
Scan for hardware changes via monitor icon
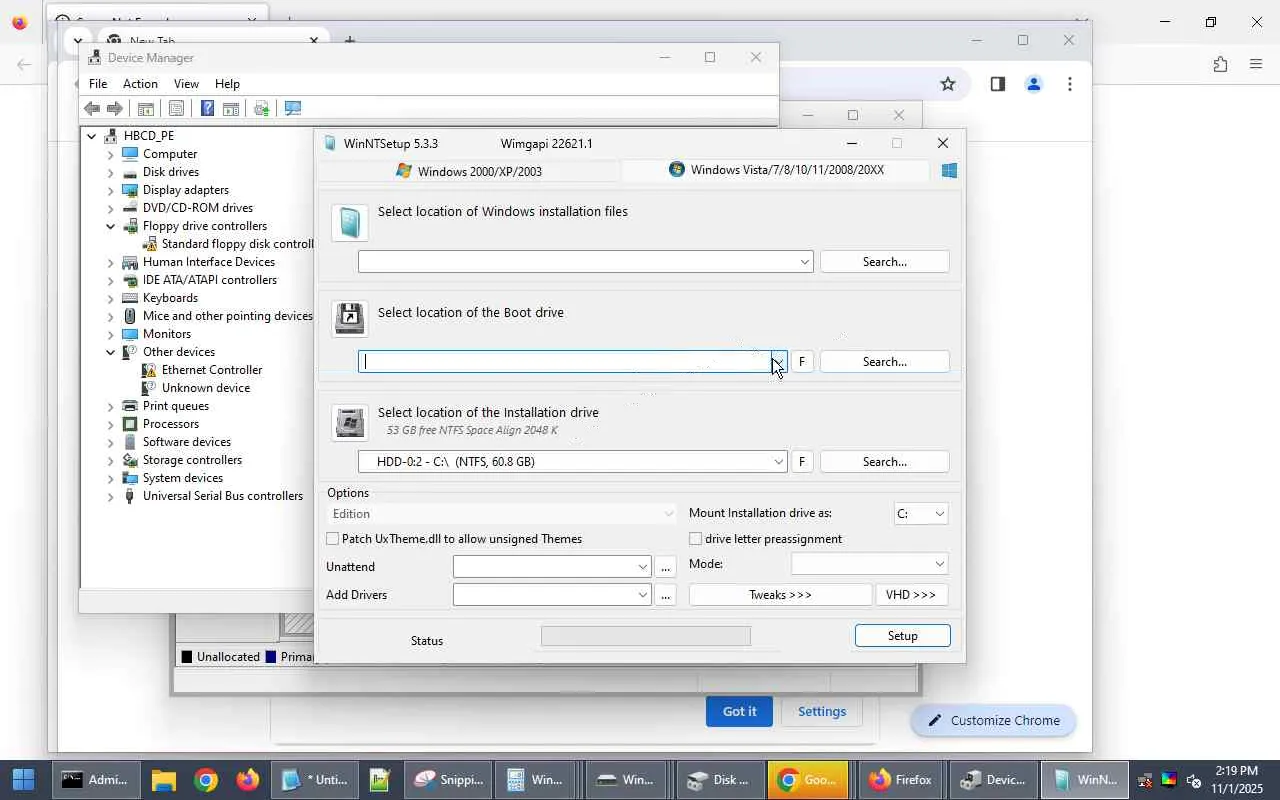click(293, 109)
